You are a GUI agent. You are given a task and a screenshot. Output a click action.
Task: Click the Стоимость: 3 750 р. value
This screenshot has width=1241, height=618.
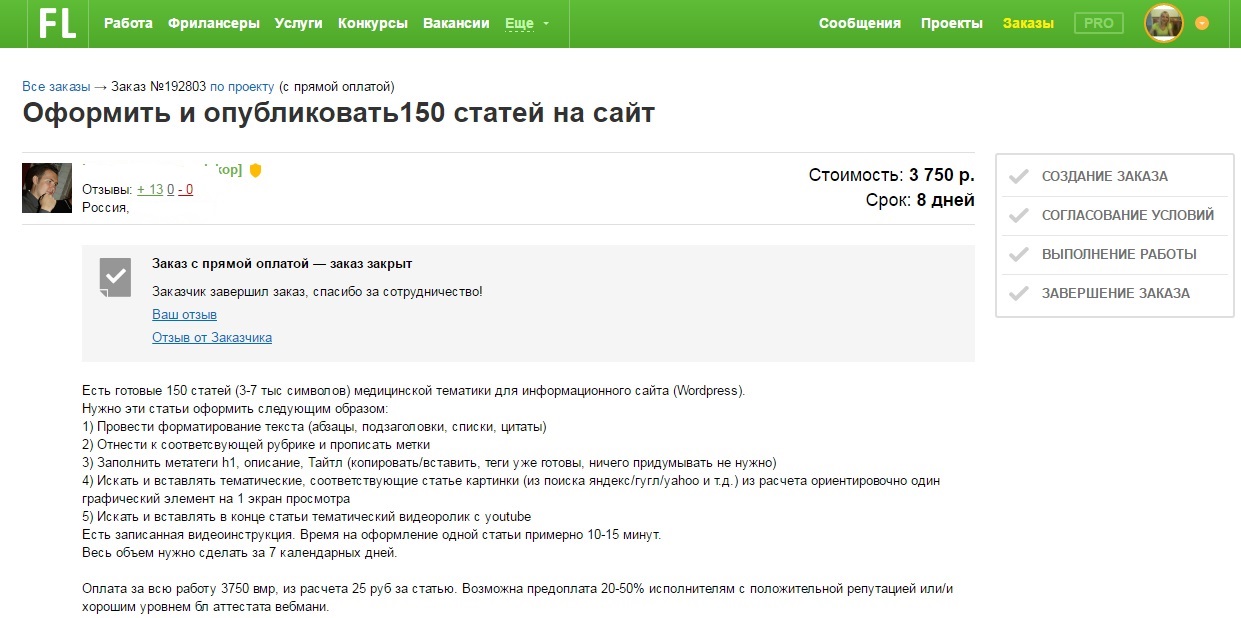click(x=892, y=176)
